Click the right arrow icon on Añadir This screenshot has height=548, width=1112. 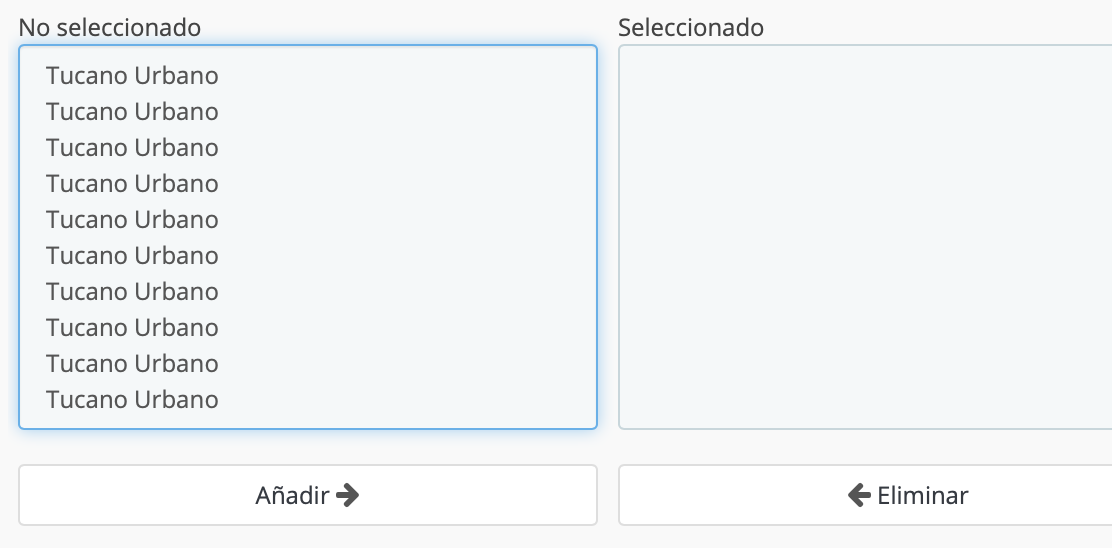[348, 495]
